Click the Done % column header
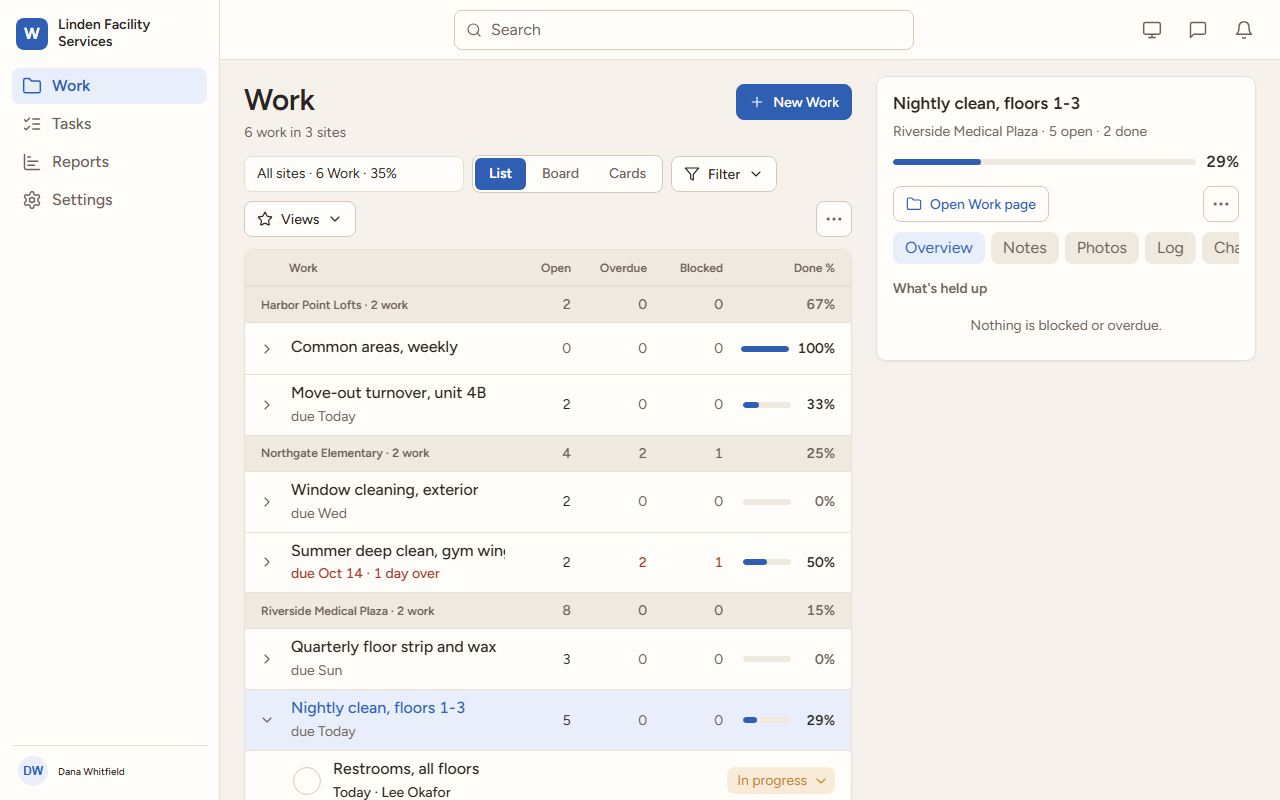The height and width of the screenshot is (800, 1280). pos(814,268)
